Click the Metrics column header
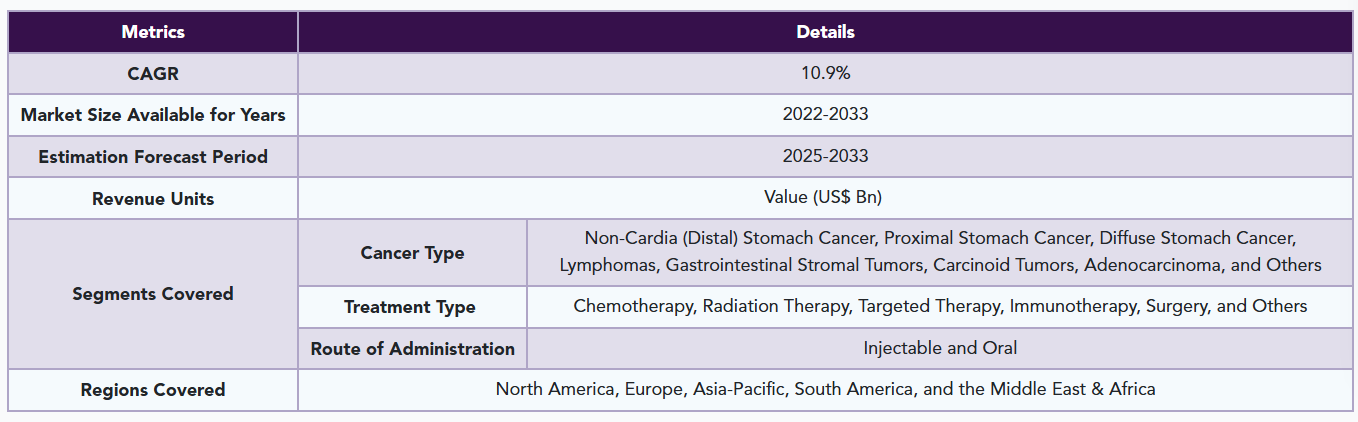This screenshot has width=1358, height=422. 153,32
